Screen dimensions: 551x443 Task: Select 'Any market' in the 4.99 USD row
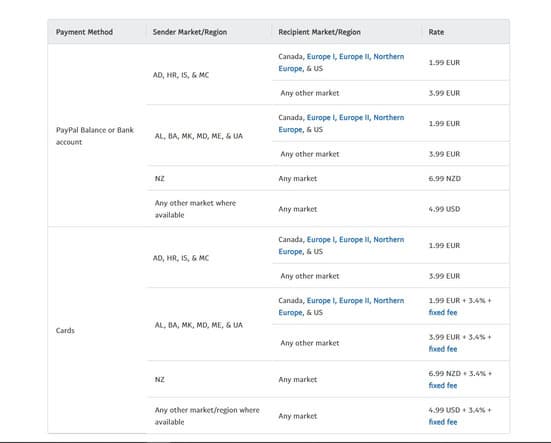tap(298, 209)
